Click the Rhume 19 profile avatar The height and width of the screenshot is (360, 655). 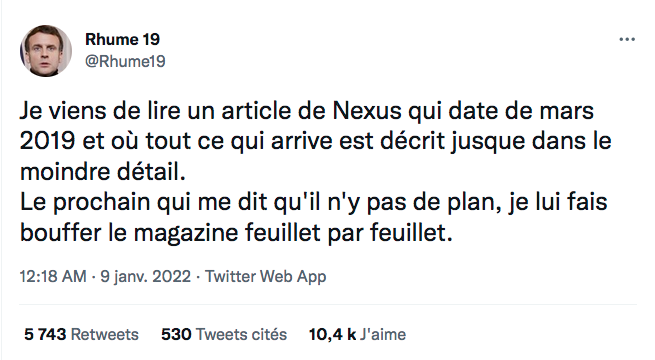point(46,51)
